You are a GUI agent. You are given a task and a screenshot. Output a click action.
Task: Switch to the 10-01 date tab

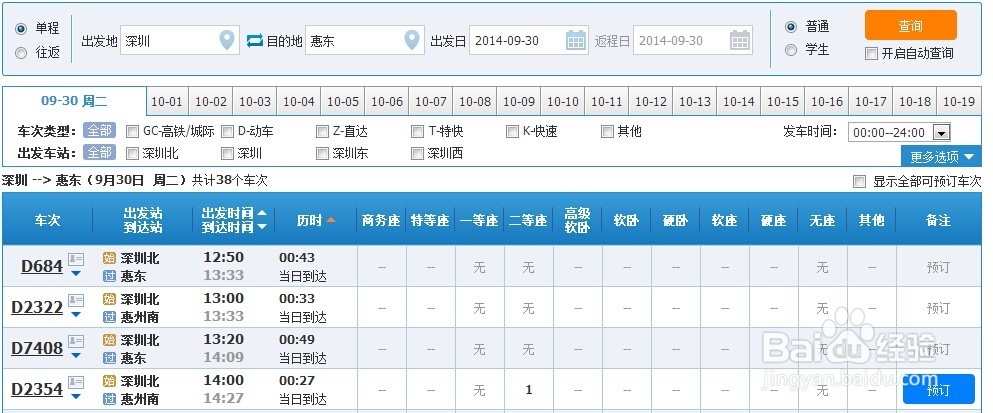pyautogui.click(x=167, y=101)
